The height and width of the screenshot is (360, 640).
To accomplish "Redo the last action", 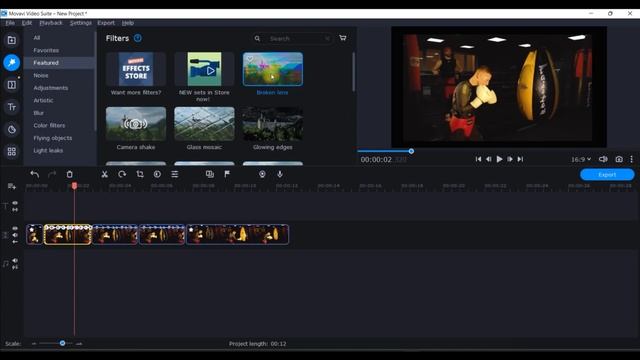I will pyautogui.click(x=52, y=174).
